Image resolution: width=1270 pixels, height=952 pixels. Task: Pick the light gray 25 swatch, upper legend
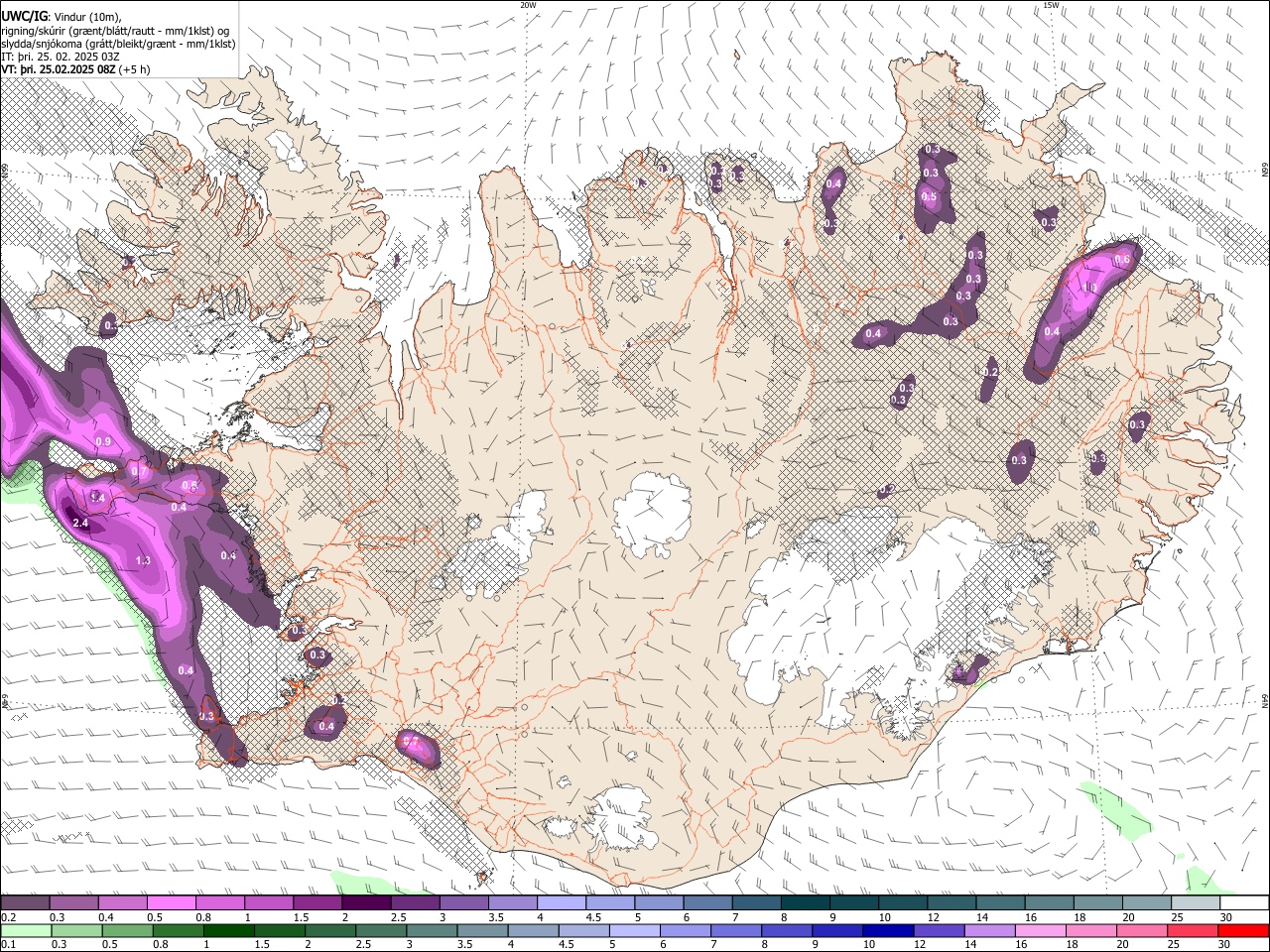point(1195,903)
